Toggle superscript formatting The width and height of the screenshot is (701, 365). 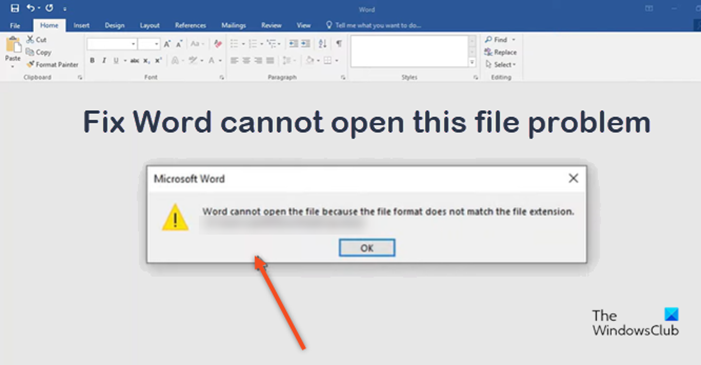tap(158, 60)
